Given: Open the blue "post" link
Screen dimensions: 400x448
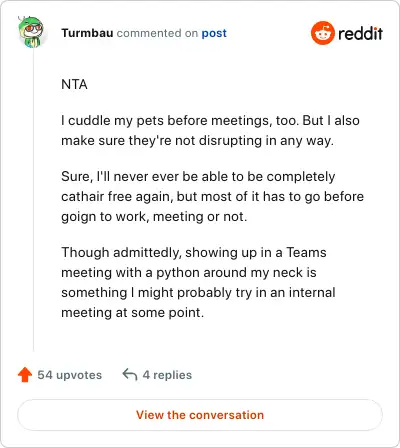Looking at the screenshot, I should click(214, 33).
